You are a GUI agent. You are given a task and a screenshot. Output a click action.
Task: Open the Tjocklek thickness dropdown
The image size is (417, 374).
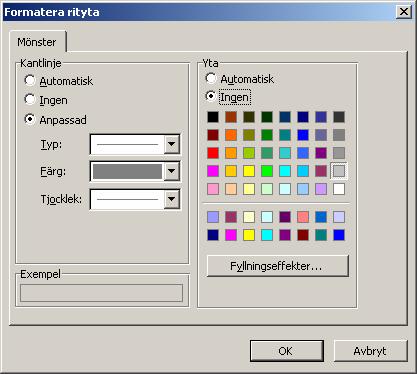click(x=172, y=199)
